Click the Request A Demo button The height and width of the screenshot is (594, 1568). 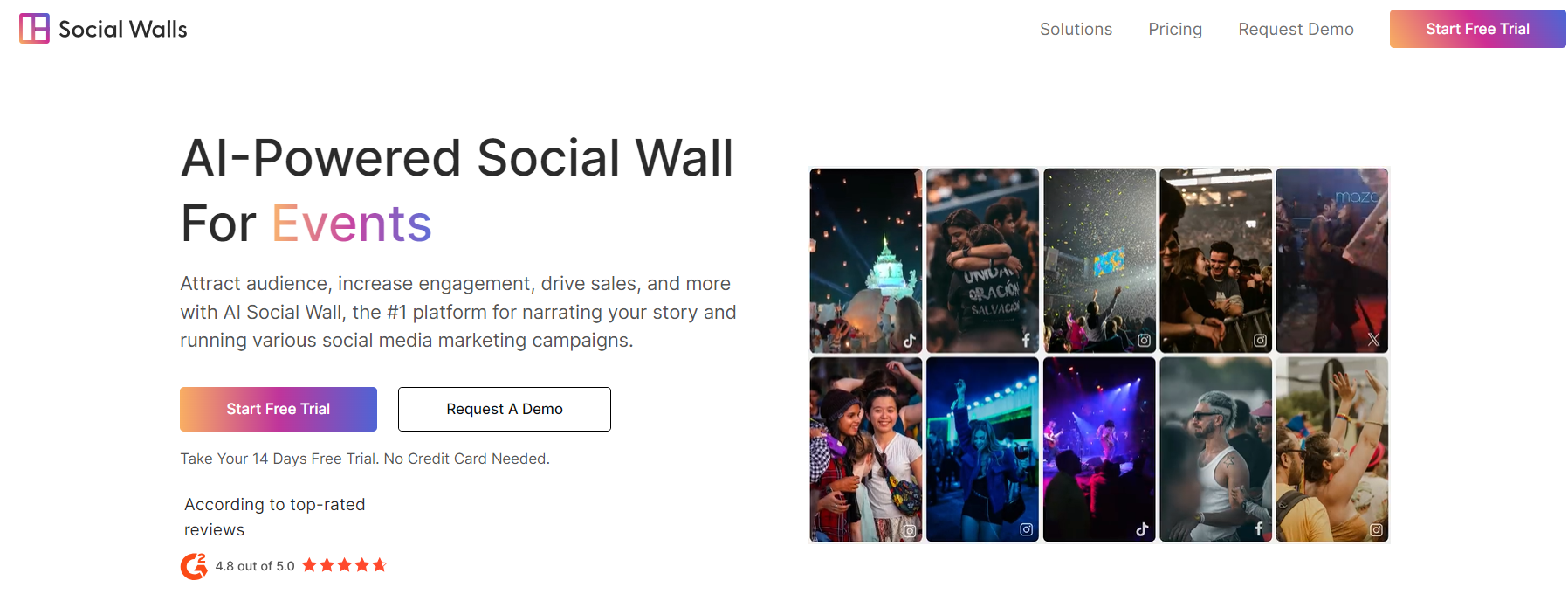point(504,409)
